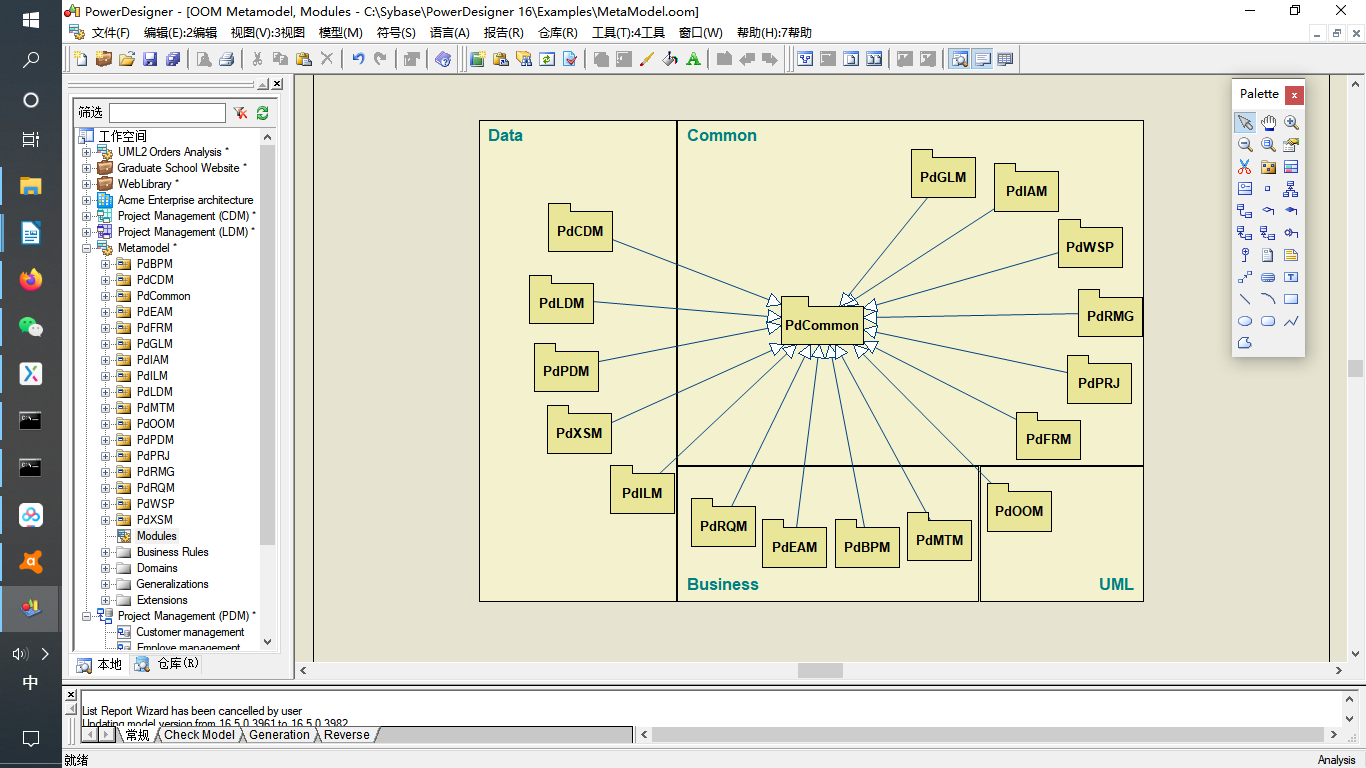The height and width of the screenshot is (768, 1366).
Task: Open Firefox from the Windows taskbar
Action: (31, 280)
